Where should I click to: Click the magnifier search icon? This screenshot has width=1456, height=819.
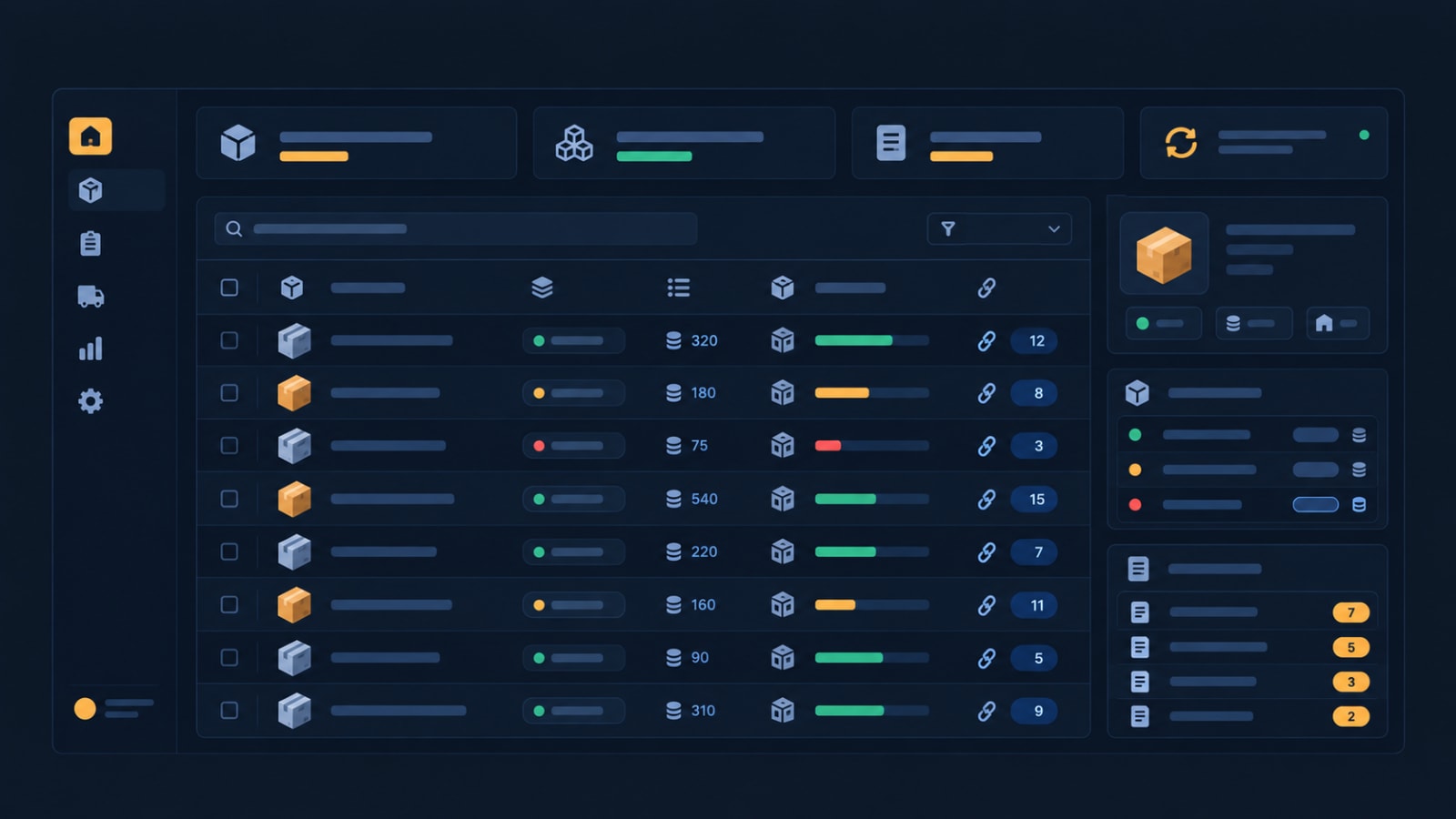(x=234, y=228)
